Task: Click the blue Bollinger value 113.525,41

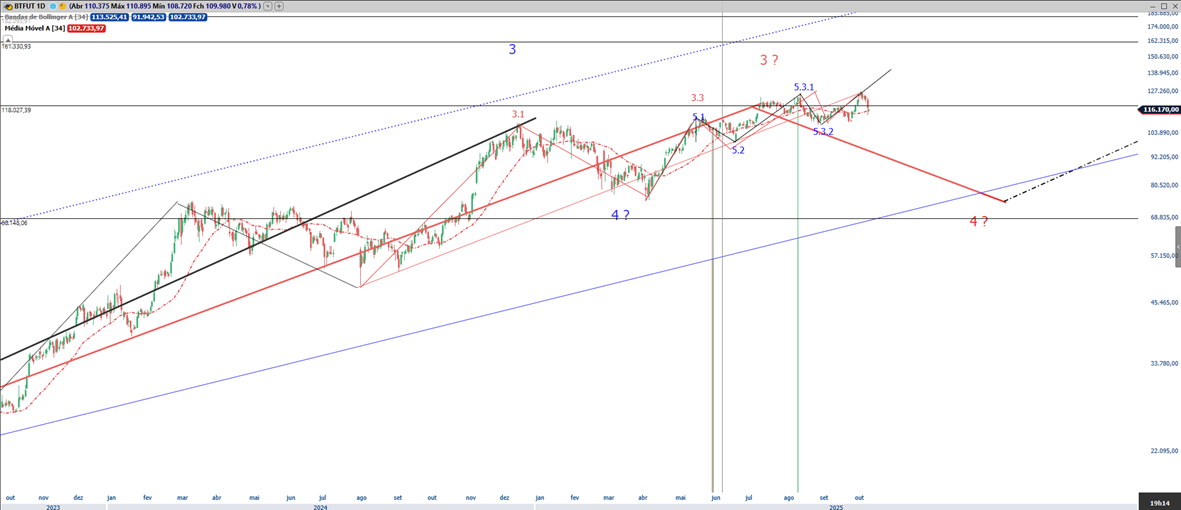Action: pos(110,17)
